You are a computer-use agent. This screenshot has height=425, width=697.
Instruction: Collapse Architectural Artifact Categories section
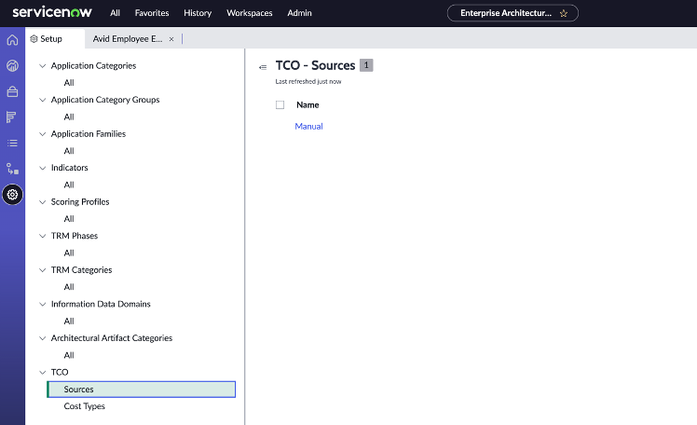(x=43, y=338)
